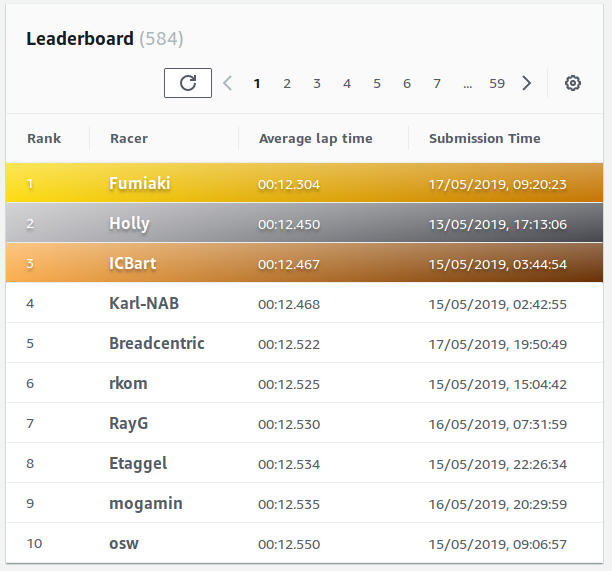Go to page 2
612x571 pixels.
click(x=287, y=84)
